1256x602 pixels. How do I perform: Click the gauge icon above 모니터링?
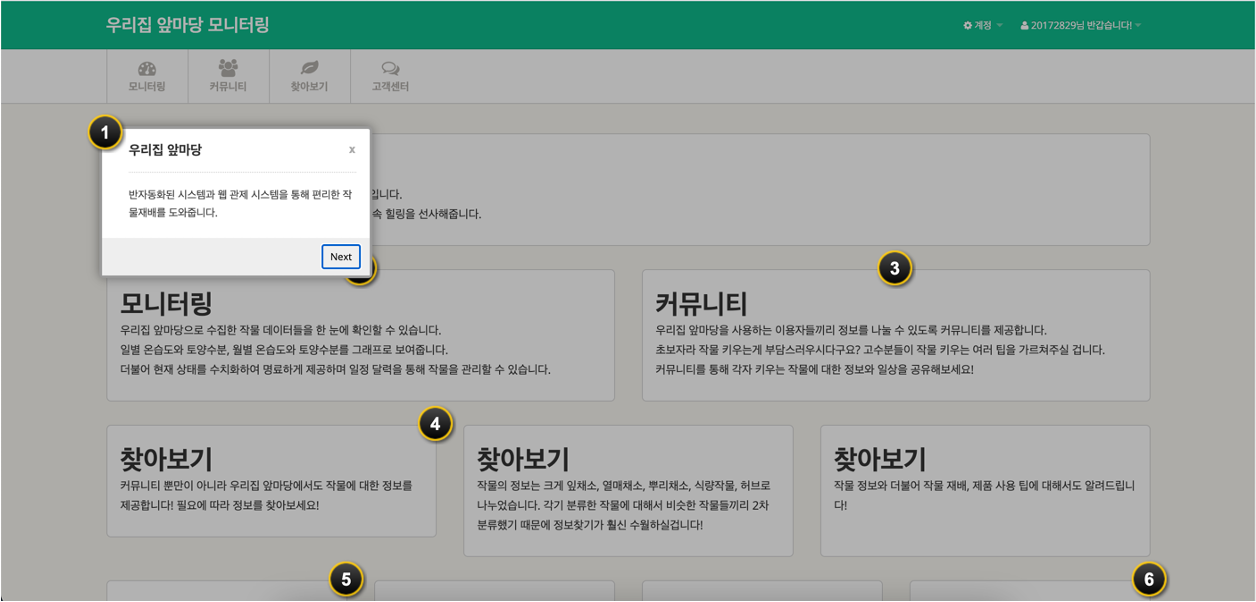click(147, 68)
